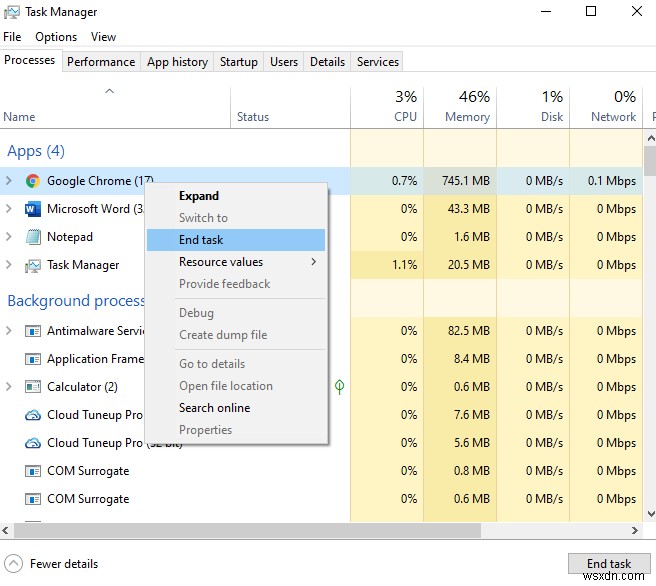Screen dimensions: 656x586
Task: Sort by the Status column header
Action: pos(290,107)
